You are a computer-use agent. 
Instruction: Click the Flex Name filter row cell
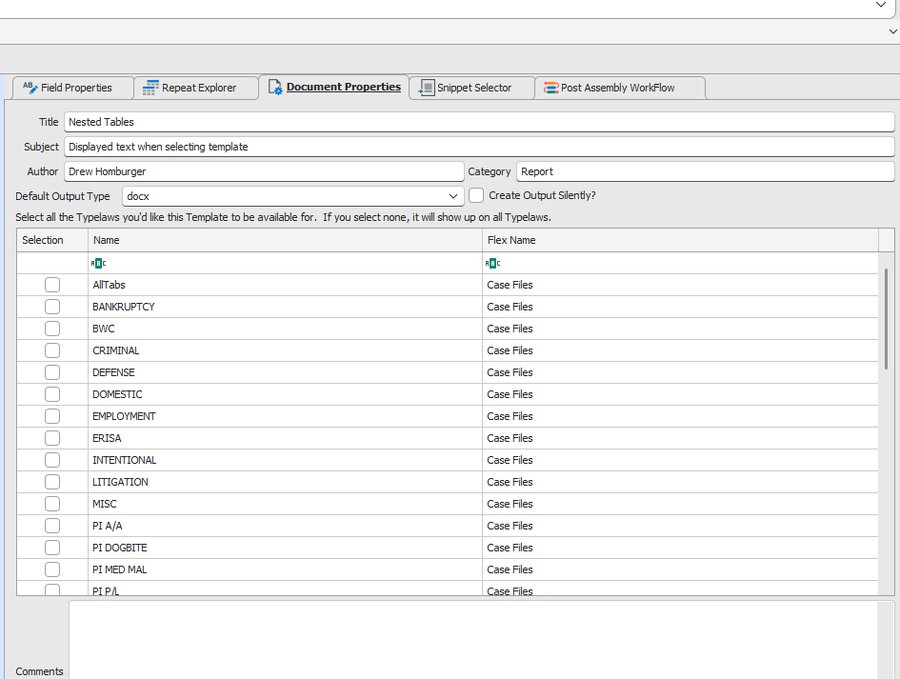coord(680,263)
